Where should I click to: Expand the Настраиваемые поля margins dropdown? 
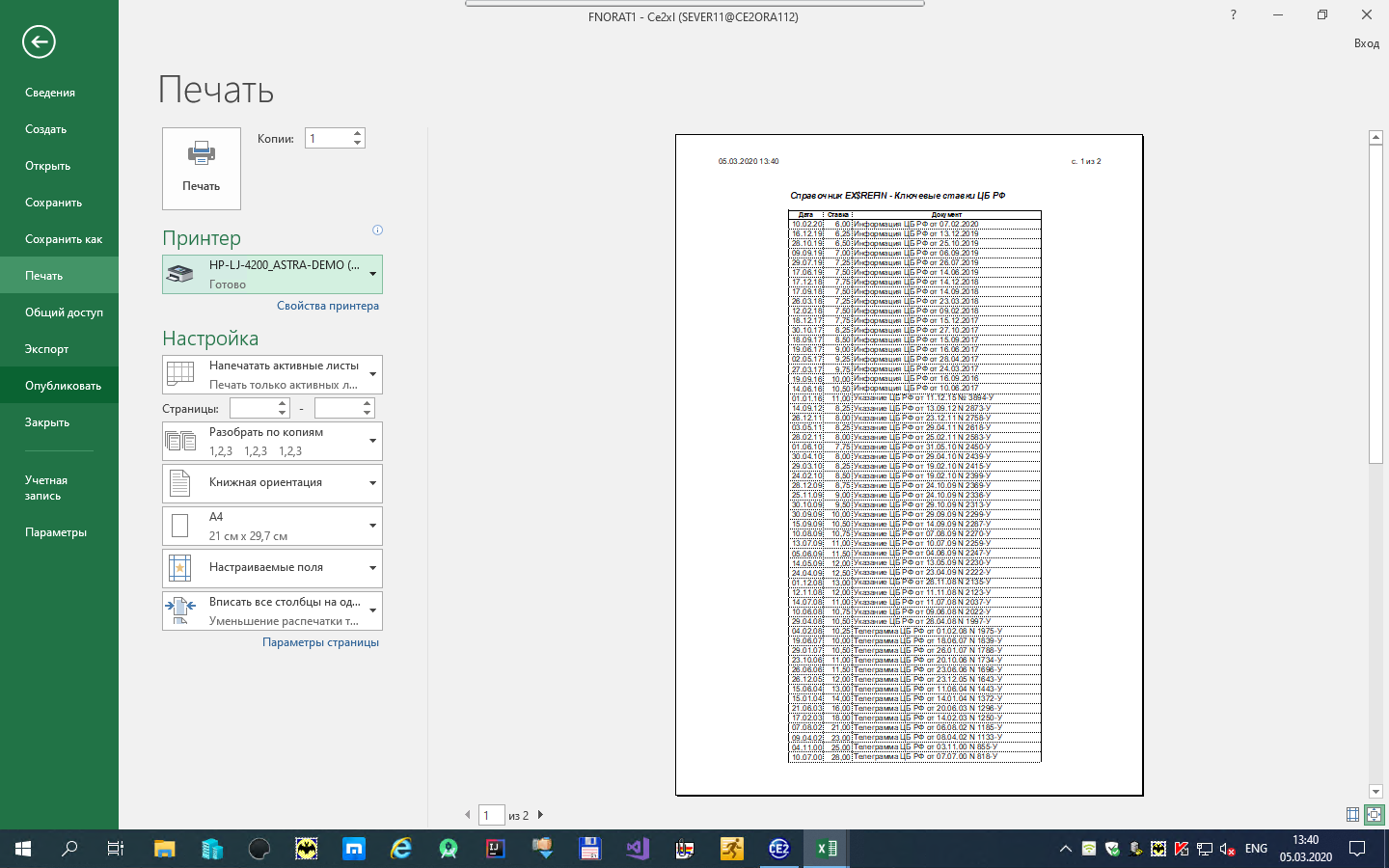pos(272,568)
